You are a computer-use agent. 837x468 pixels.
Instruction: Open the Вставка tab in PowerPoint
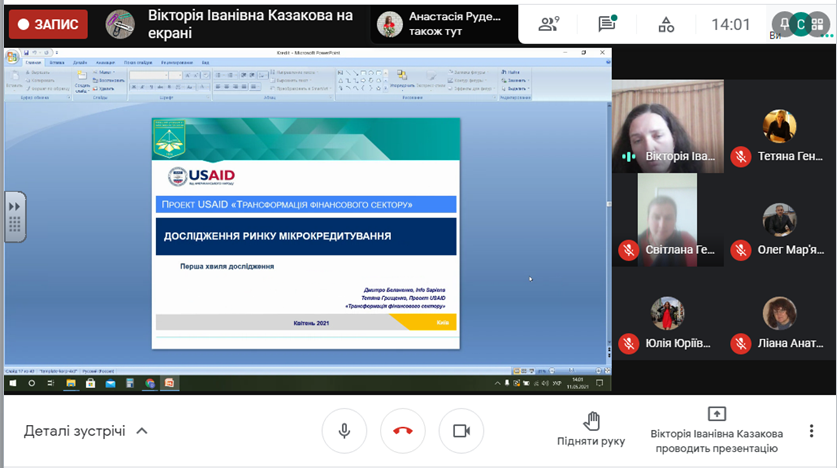coord(57,62)
